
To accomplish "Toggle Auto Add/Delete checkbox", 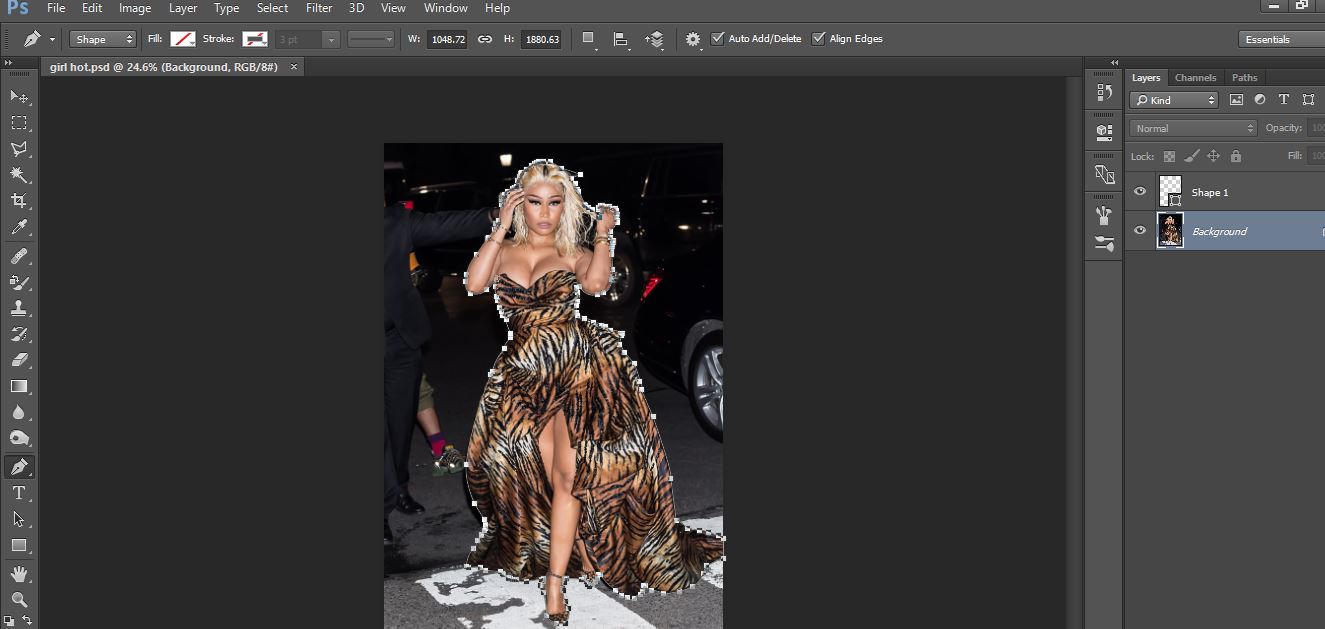I will (718, 39).
